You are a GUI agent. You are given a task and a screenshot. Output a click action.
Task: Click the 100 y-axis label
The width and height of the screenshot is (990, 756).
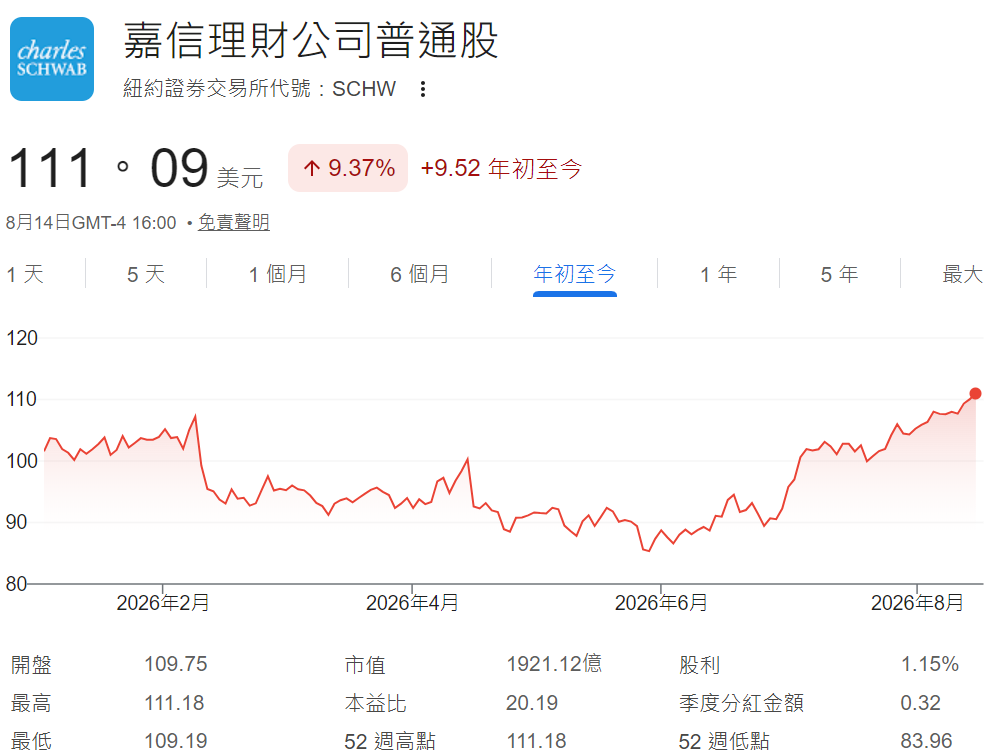pyautogui.click(x=21, y=460)
